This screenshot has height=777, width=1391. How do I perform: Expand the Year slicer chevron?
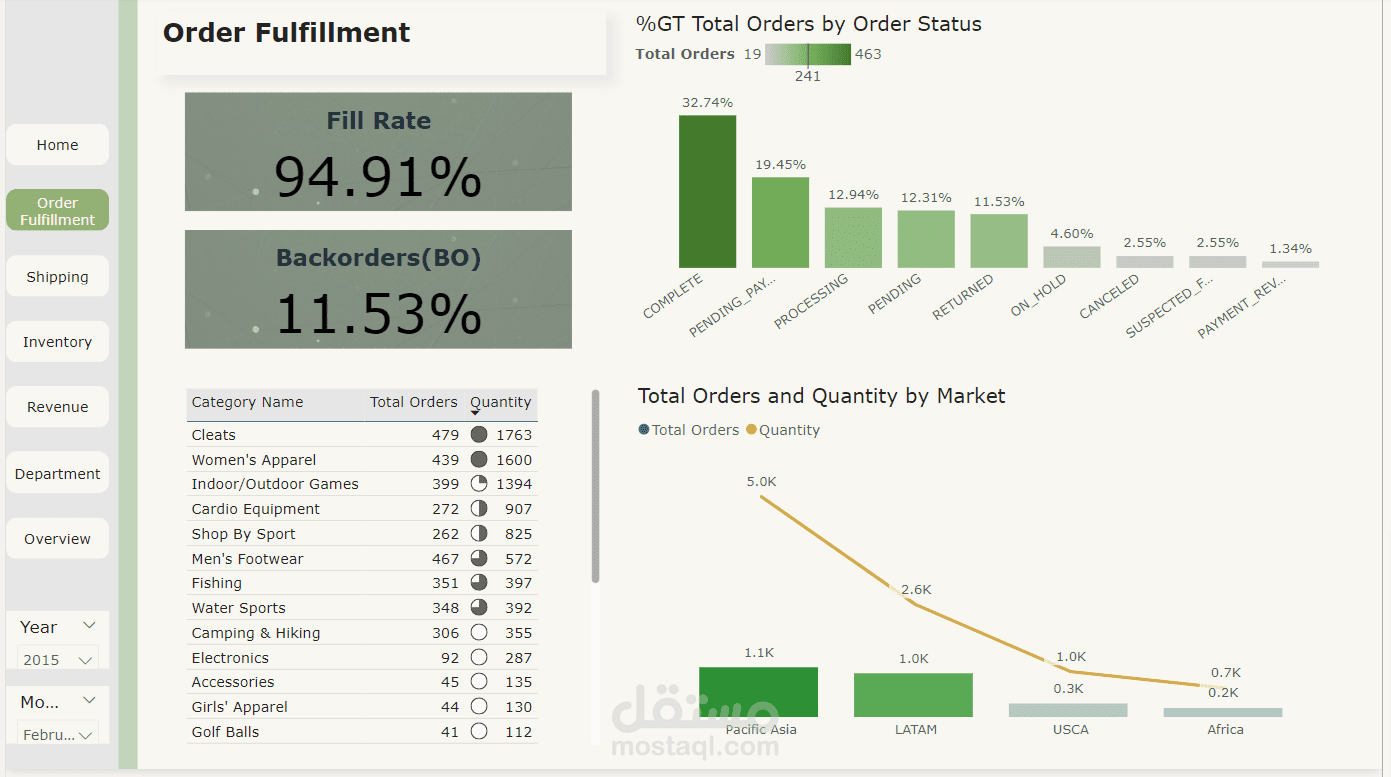(89, 626)
